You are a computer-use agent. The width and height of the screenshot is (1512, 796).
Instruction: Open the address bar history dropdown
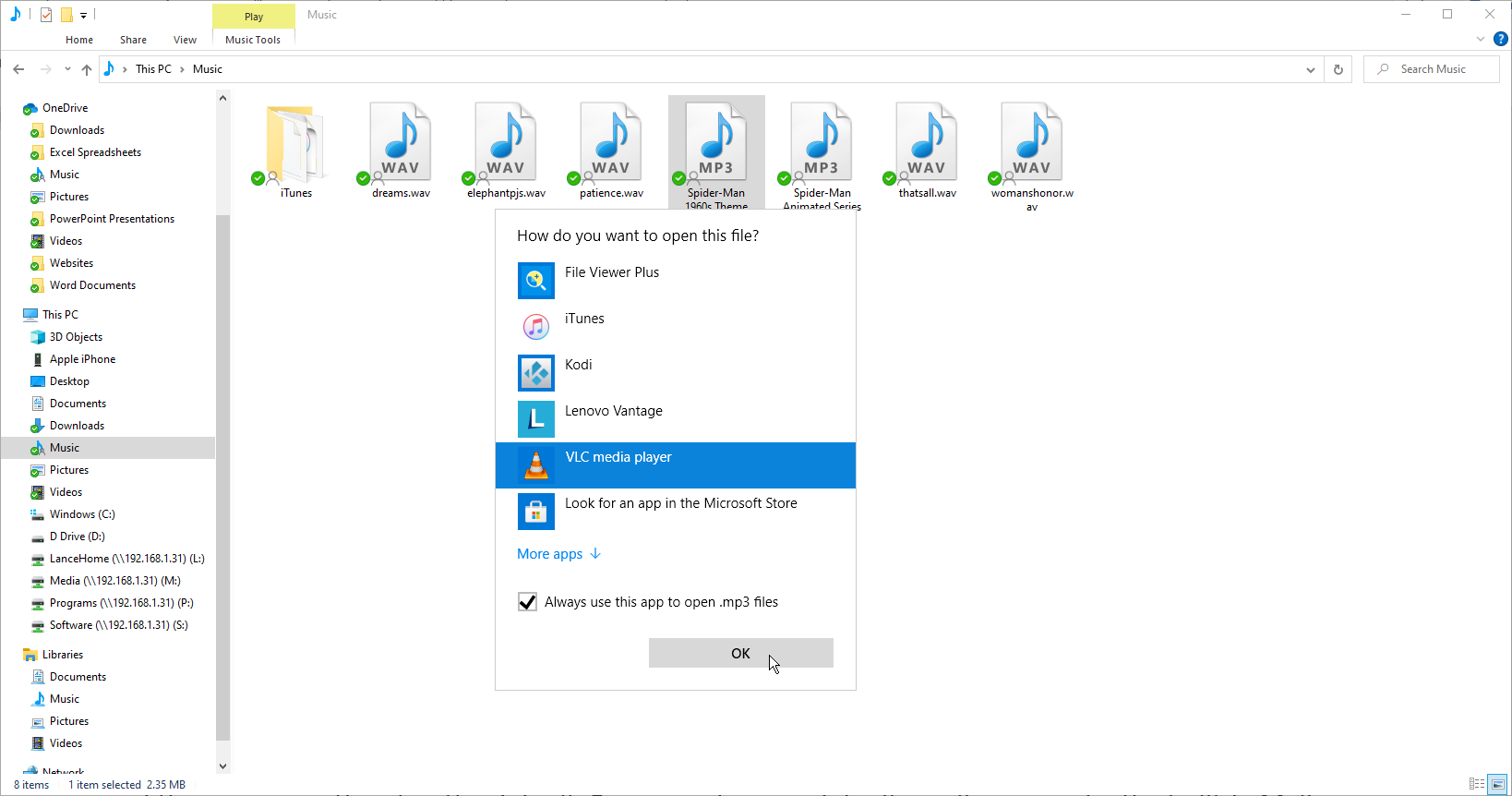click(x=1311, y=69)
